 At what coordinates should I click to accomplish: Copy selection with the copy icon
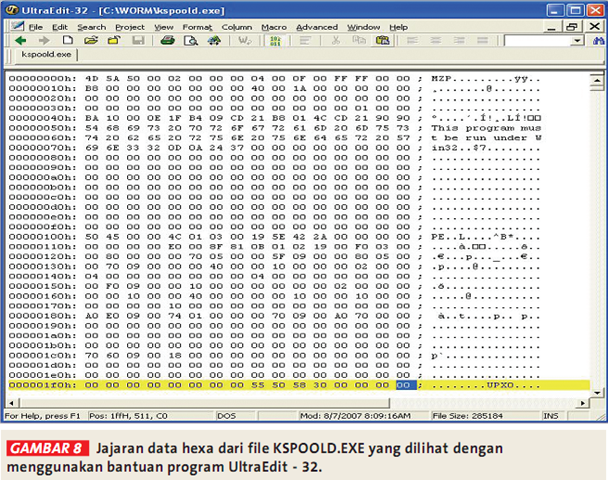coord(359,40)
